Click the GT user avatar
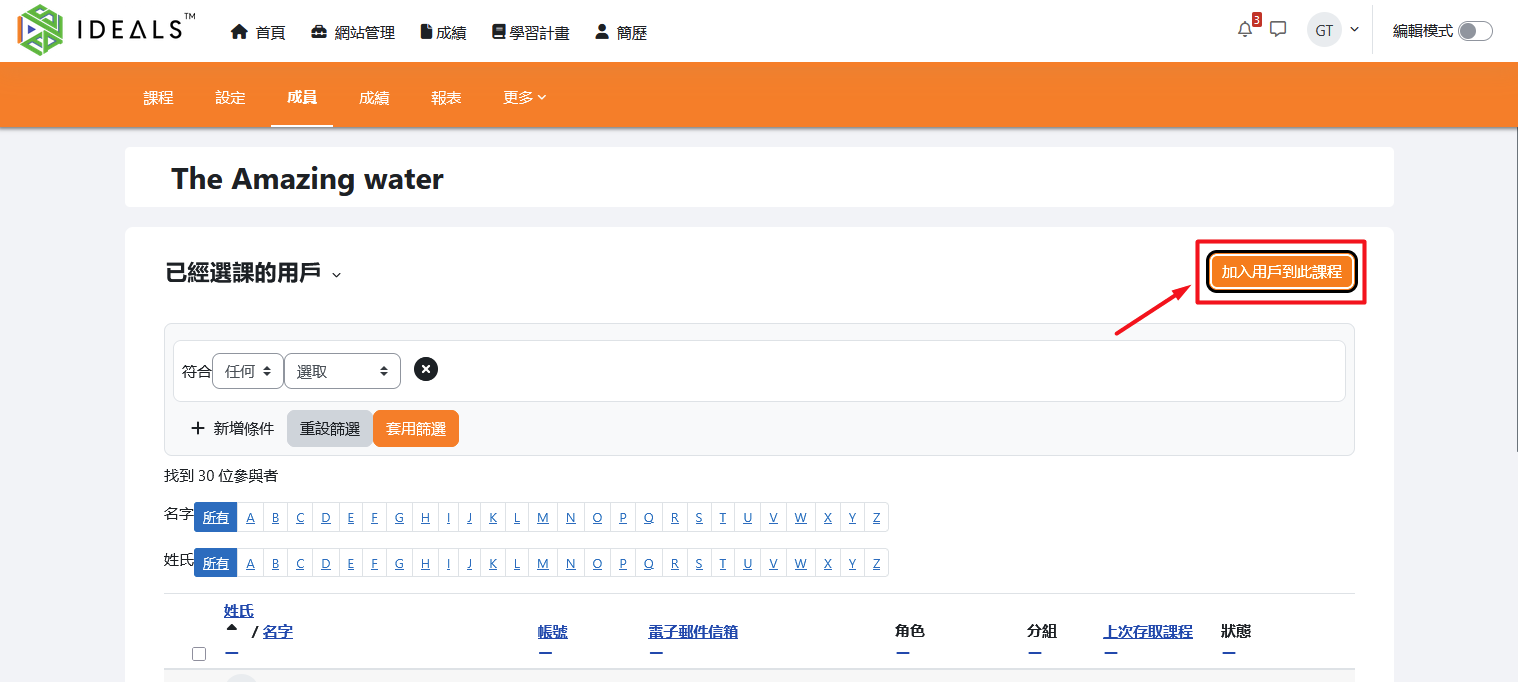The width and height of the screenshot is (1518, 682). coord(1324,30)
